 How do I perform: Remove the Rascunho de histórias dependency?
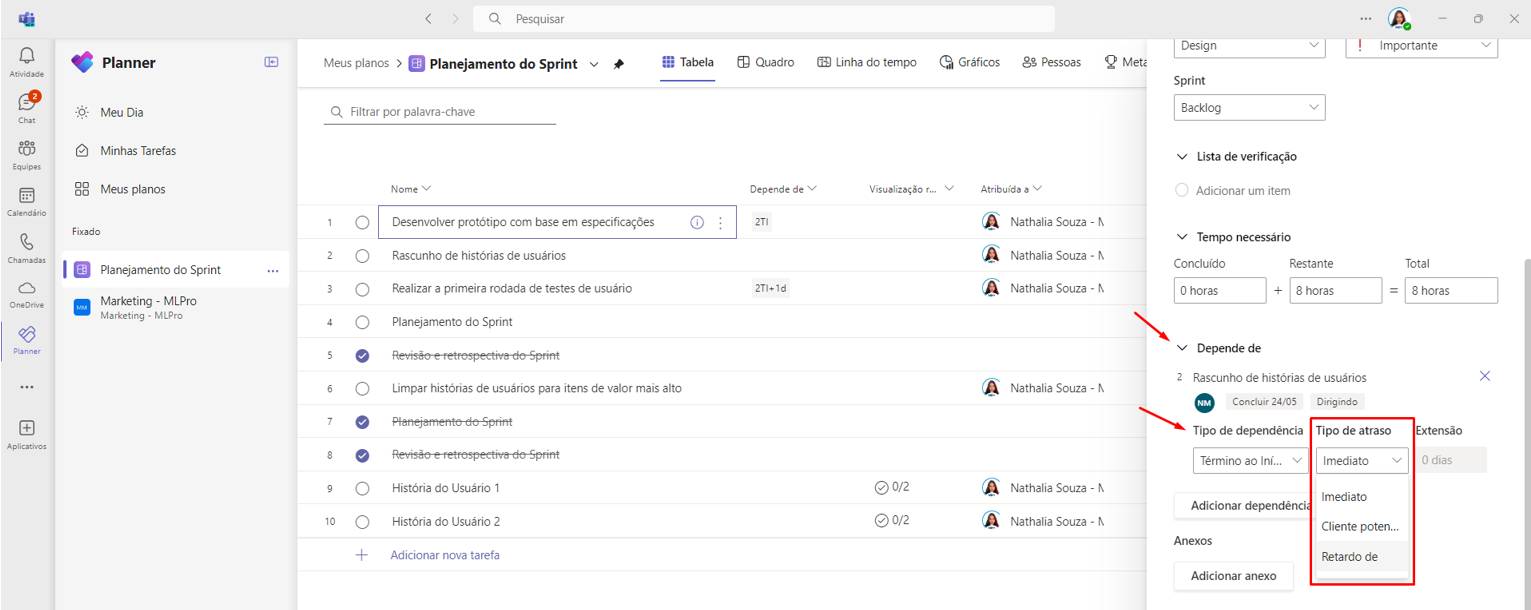tap(1485, 376)
